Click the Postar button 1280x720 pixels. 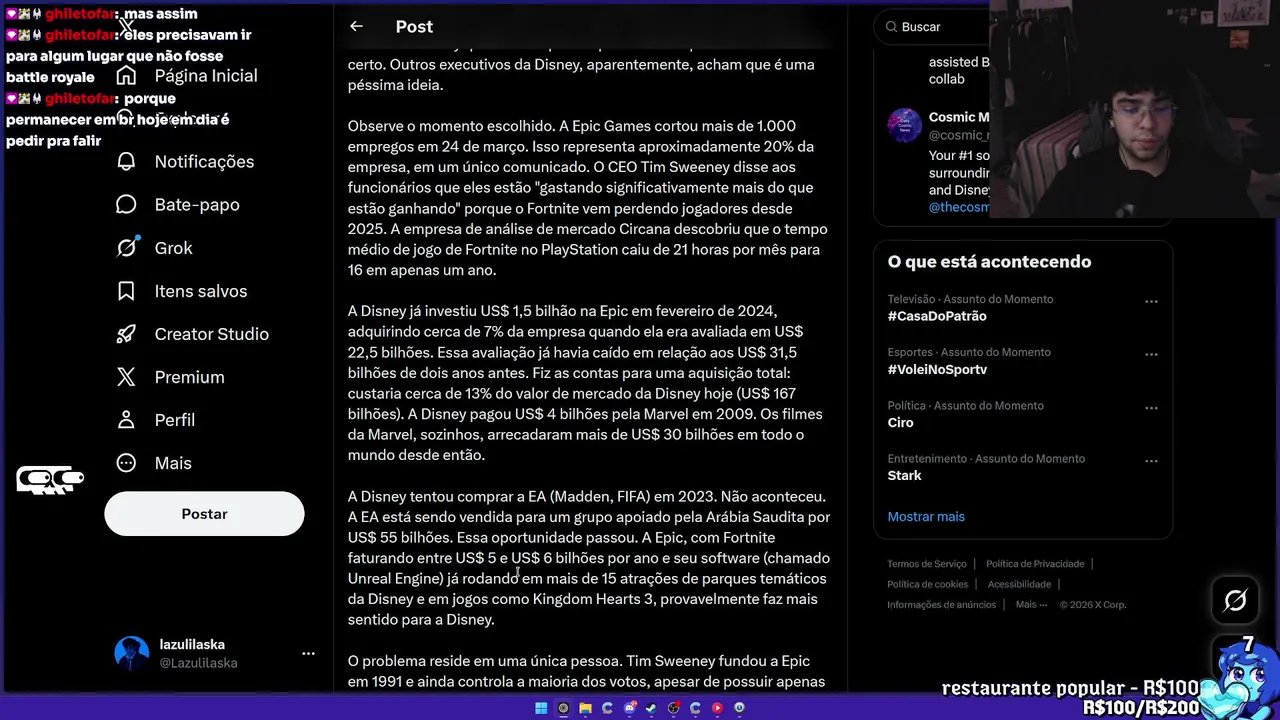(x=204, y=513)
